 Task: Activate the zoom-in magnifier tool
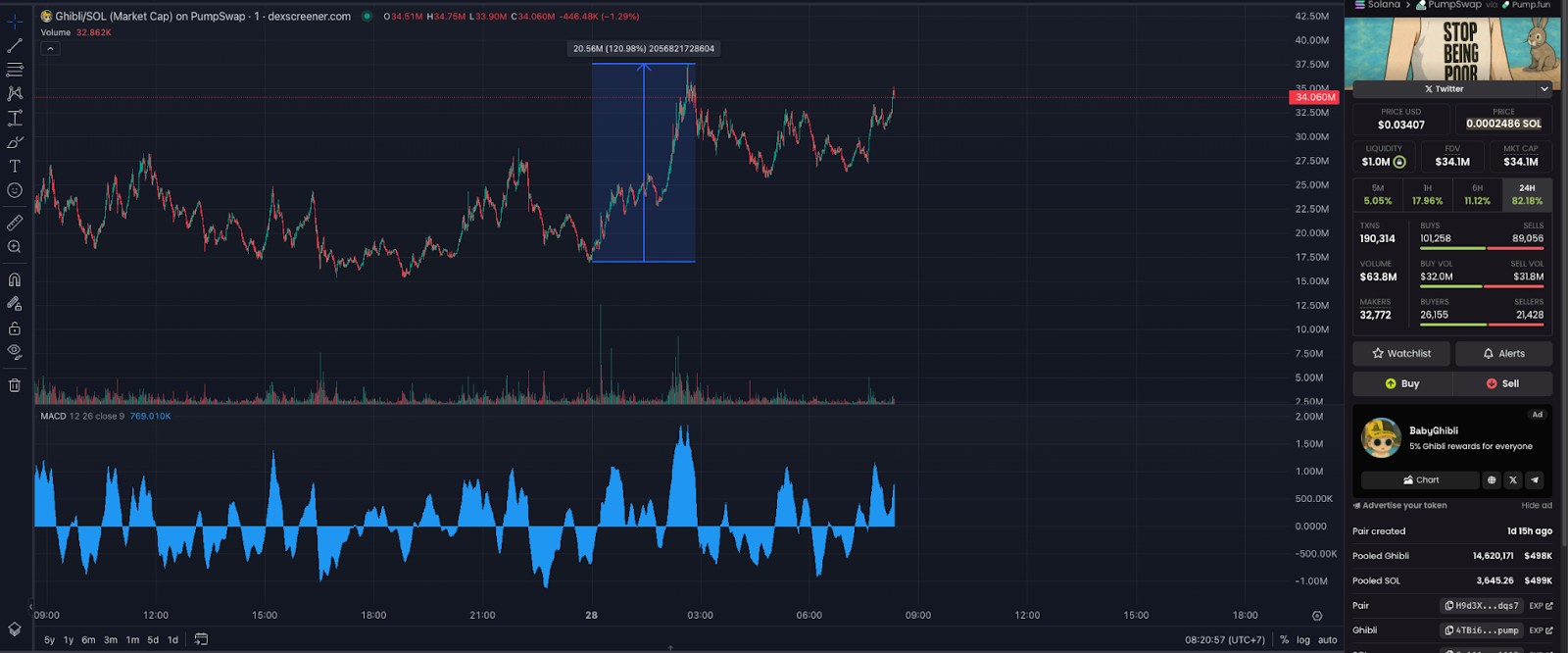15,247
